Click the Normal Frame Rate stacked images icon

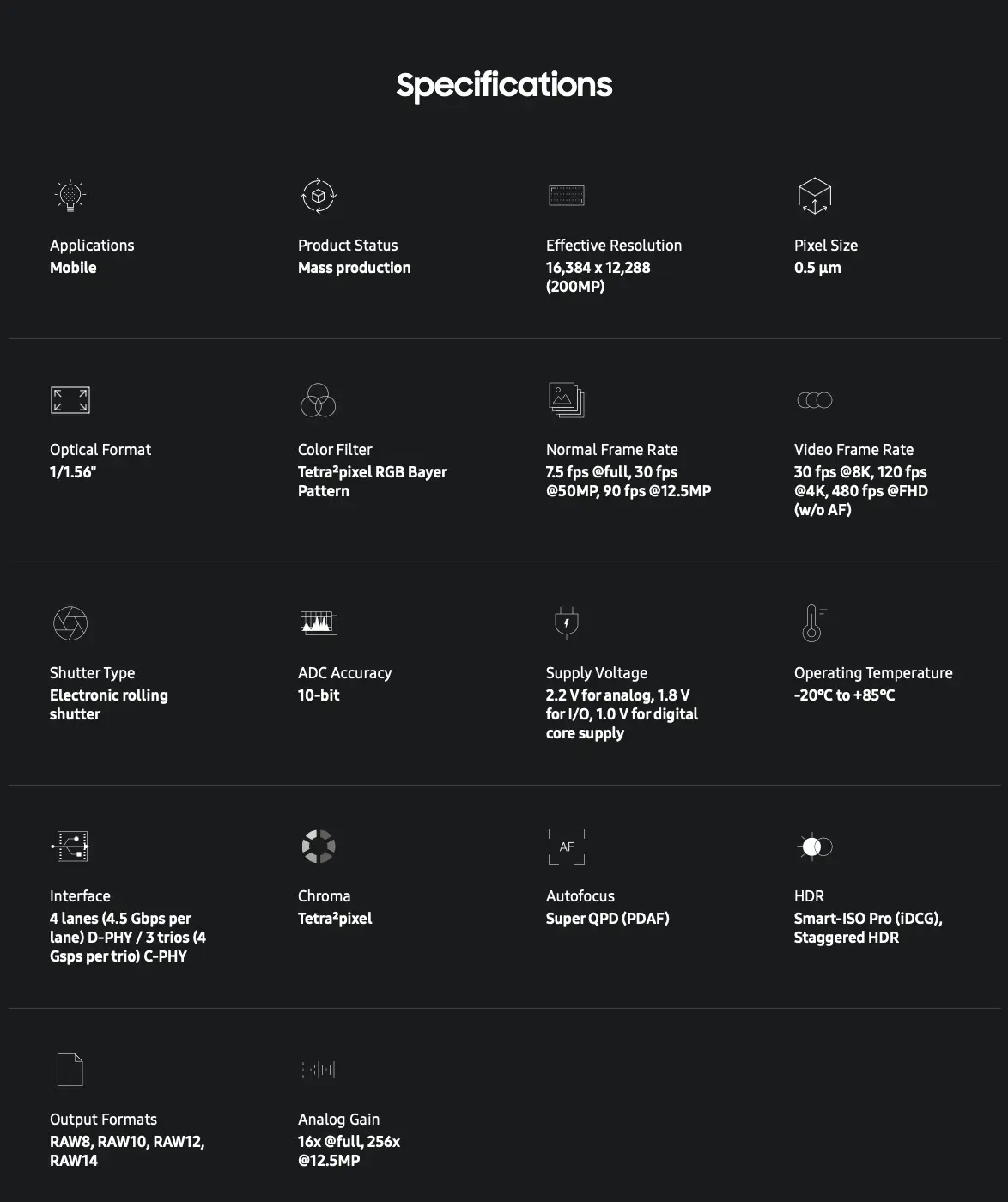[x=566, y=400]
